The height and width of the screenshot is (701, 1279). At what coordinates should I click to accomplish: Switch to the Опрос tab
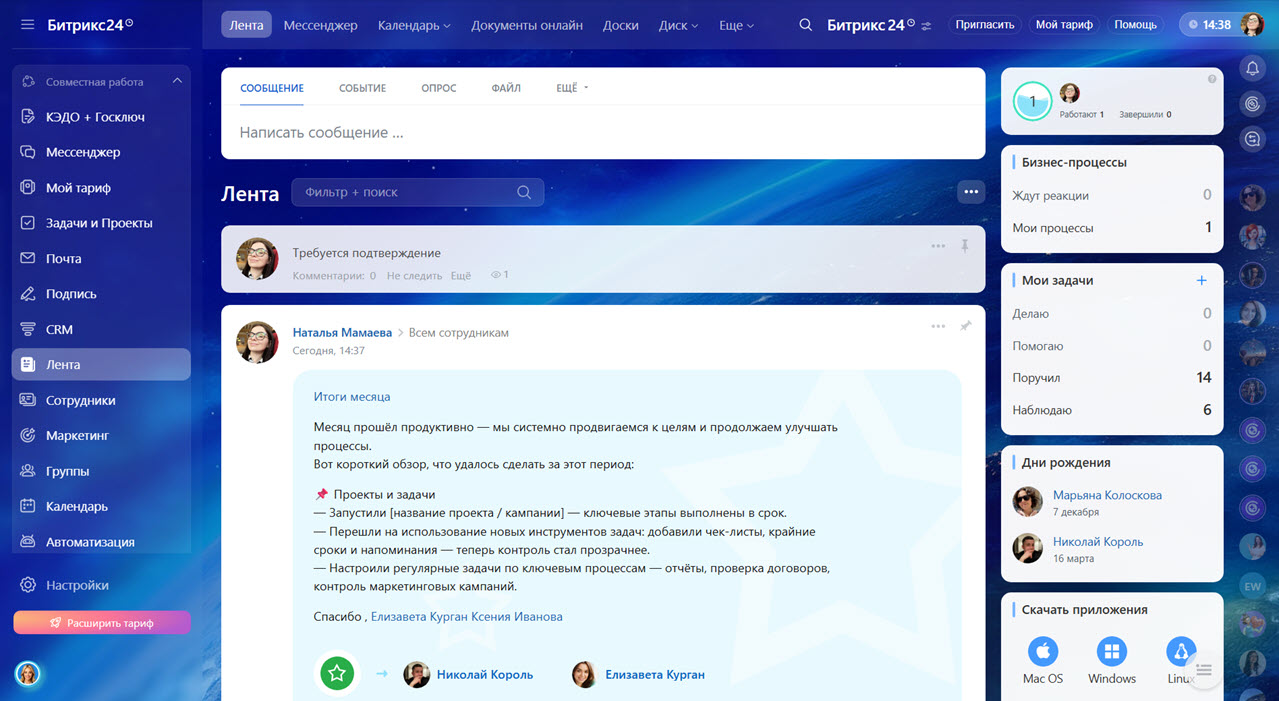click(438, 88)
